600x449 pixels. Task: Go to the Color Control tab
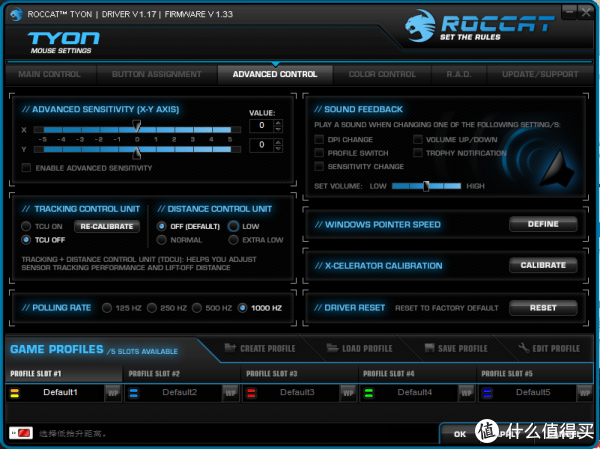(x=382, y=74)
